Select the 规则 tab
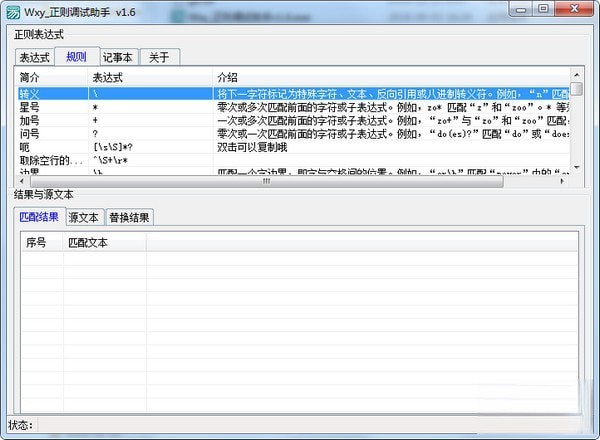The width and height of the screenshot is (600, 440). pos(77,57)
